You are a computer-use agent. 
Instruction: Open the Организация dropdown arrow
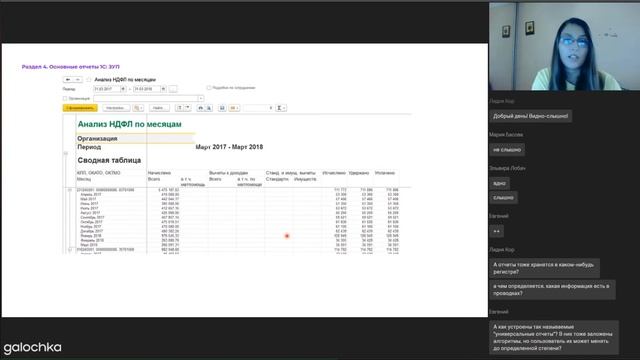(x=200, y=98)
